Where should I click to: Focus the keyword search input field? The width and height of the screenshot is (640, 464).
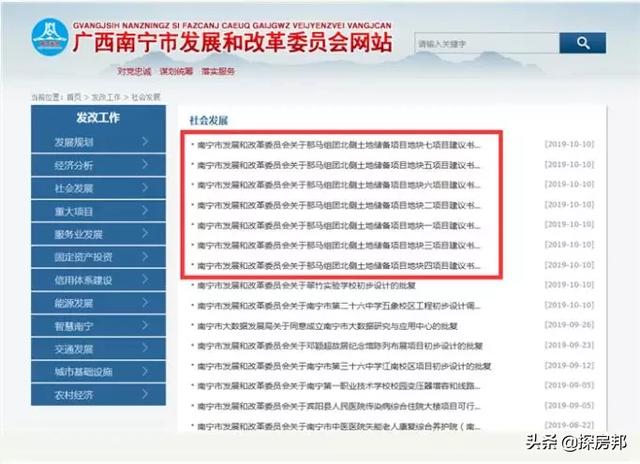[487, 43]
